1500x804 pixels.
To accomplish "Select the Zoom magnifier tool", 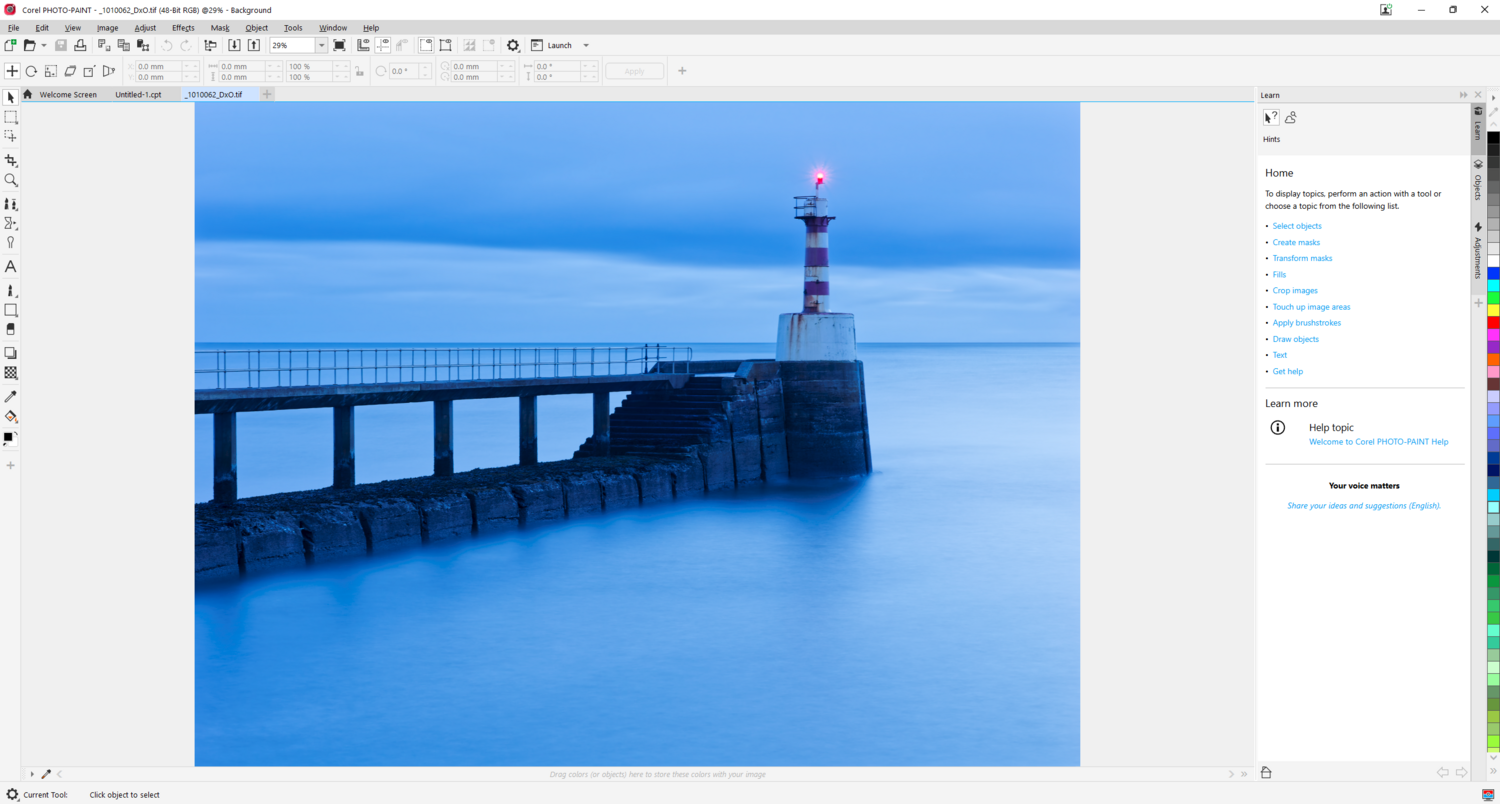I will tap(11, 180).
